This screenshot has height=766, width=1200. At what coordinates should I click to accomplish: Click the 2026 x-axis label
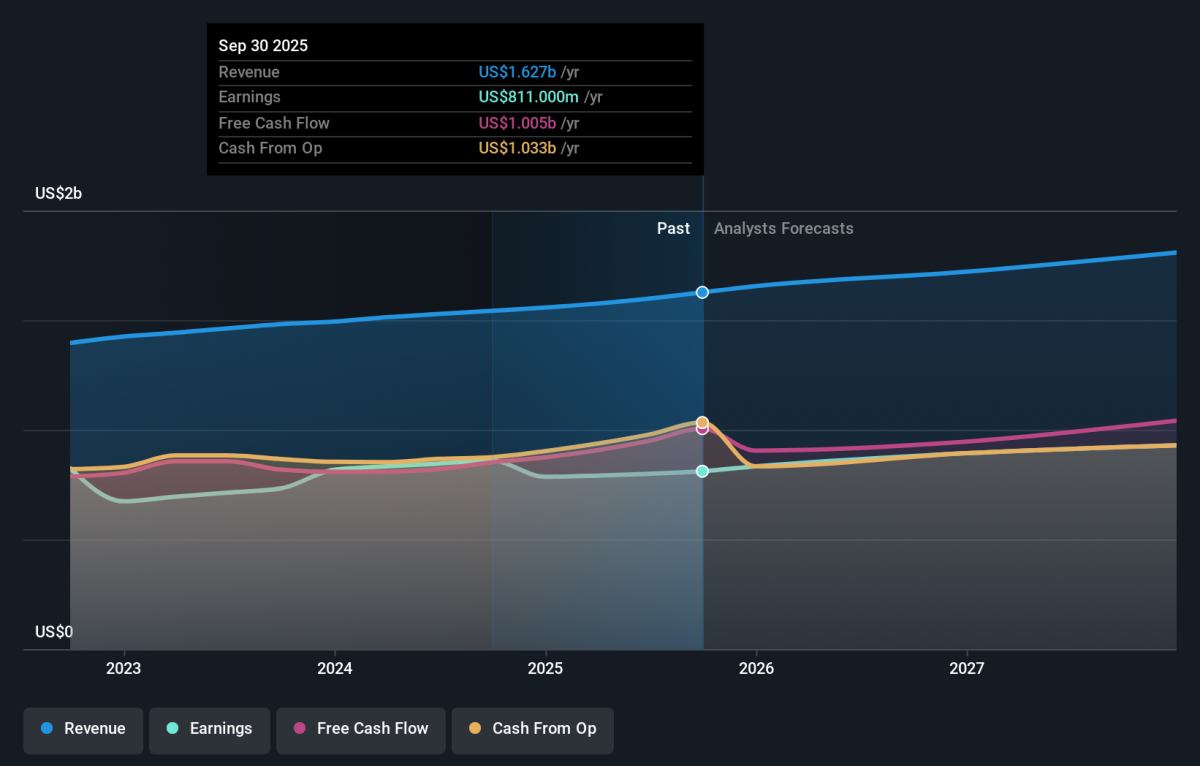tap(756, 667)
